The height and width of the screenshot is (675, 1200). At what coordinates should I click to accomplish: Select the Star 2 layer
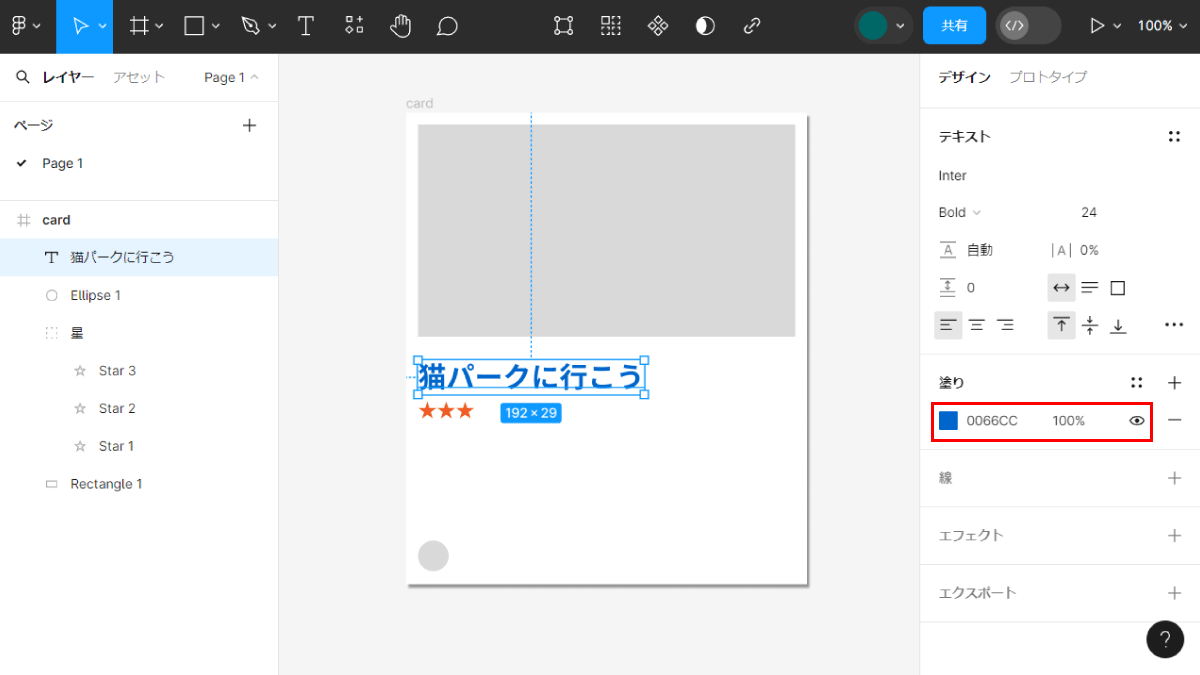pos(139,408)
